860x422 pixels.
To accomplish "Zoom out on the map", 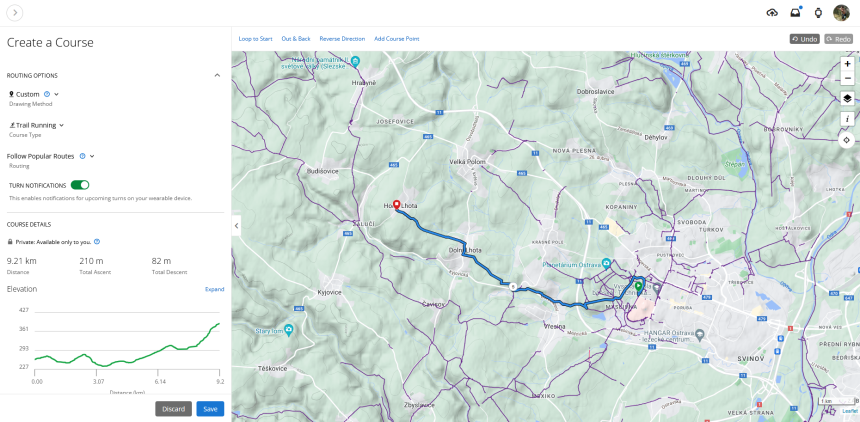I will [x=847, y=78].
